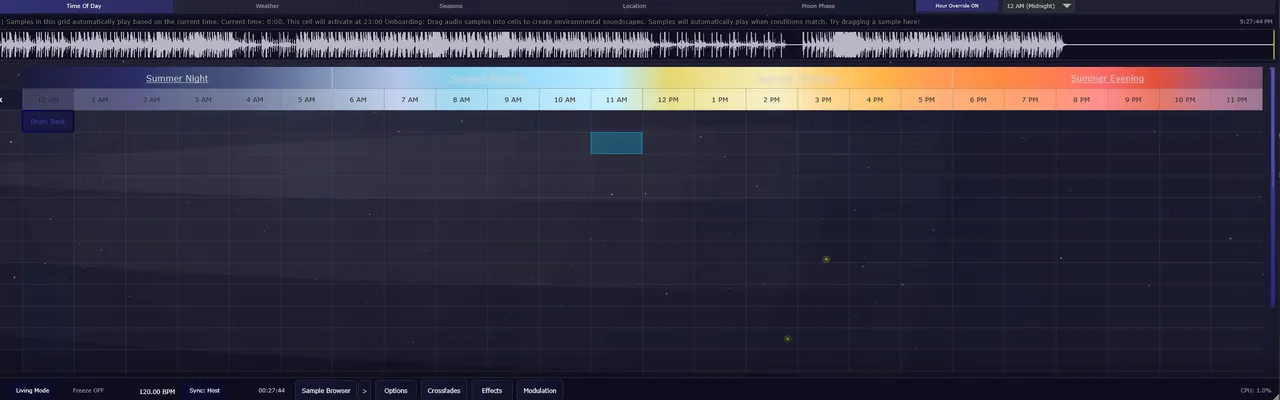Select the Drum Track sample cell

point(48,122)
